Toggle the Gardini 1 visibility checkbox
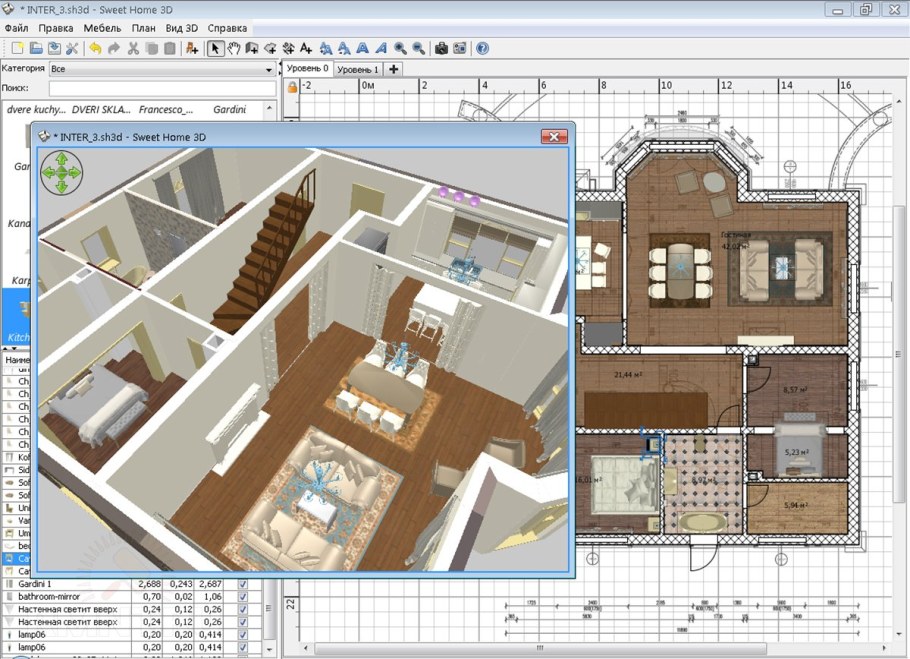 (243, 583)
